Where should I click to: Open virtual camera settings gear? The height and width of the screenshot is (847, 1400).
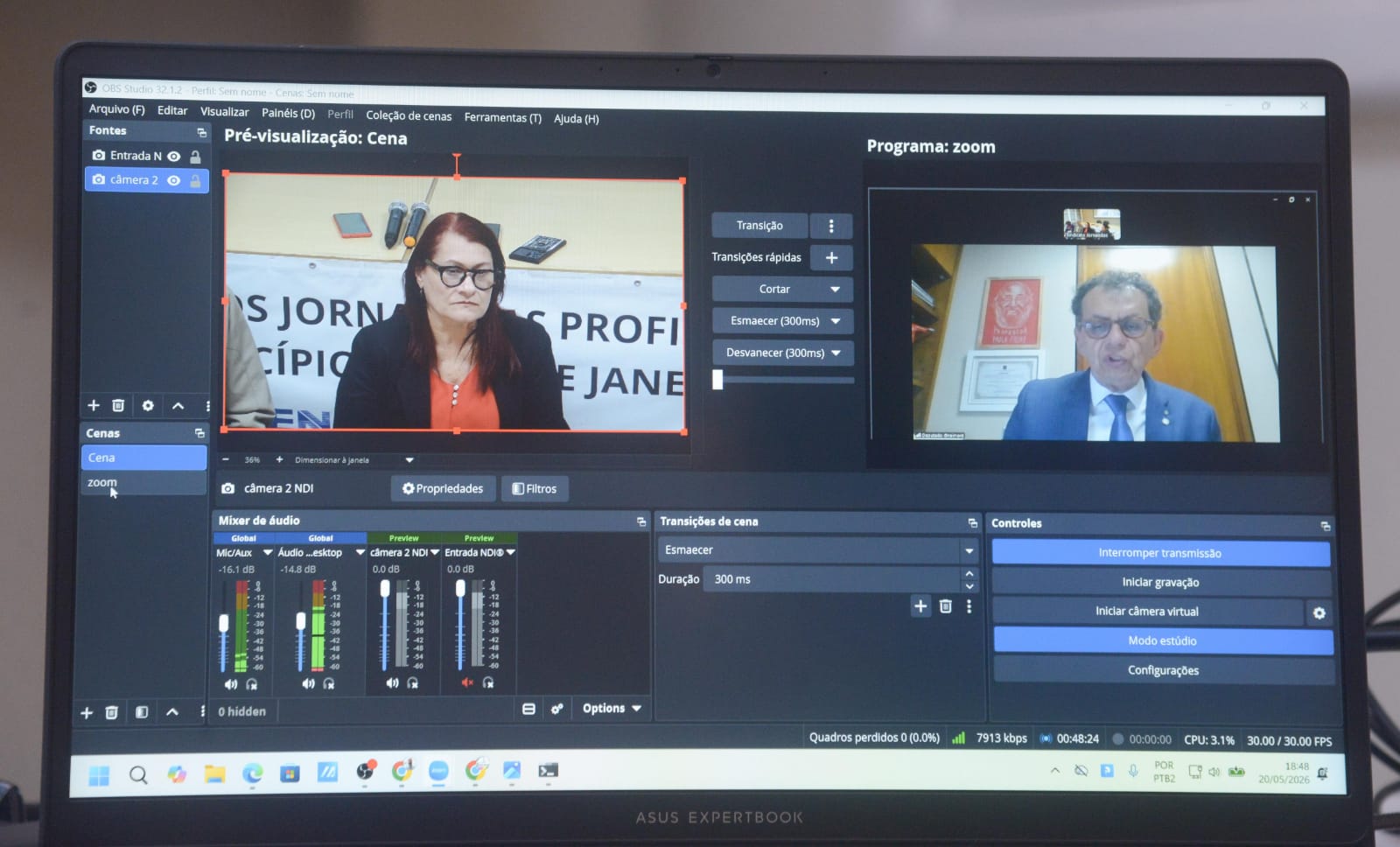coord(1319,613)
